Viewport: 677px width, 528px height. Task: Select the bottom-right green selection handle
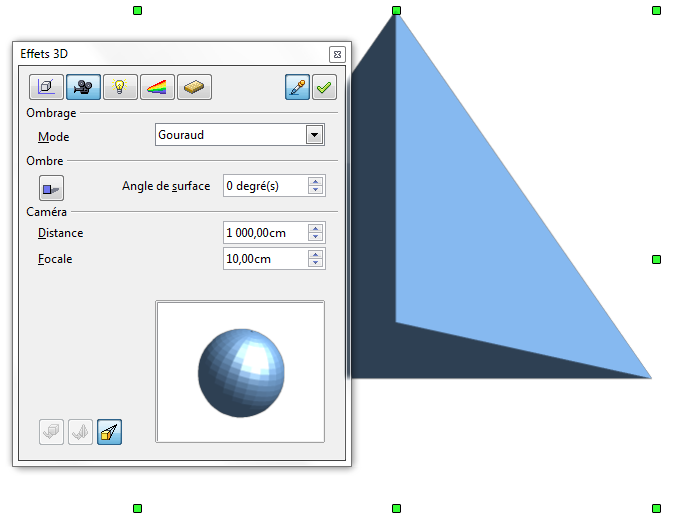tap(656, 508)
